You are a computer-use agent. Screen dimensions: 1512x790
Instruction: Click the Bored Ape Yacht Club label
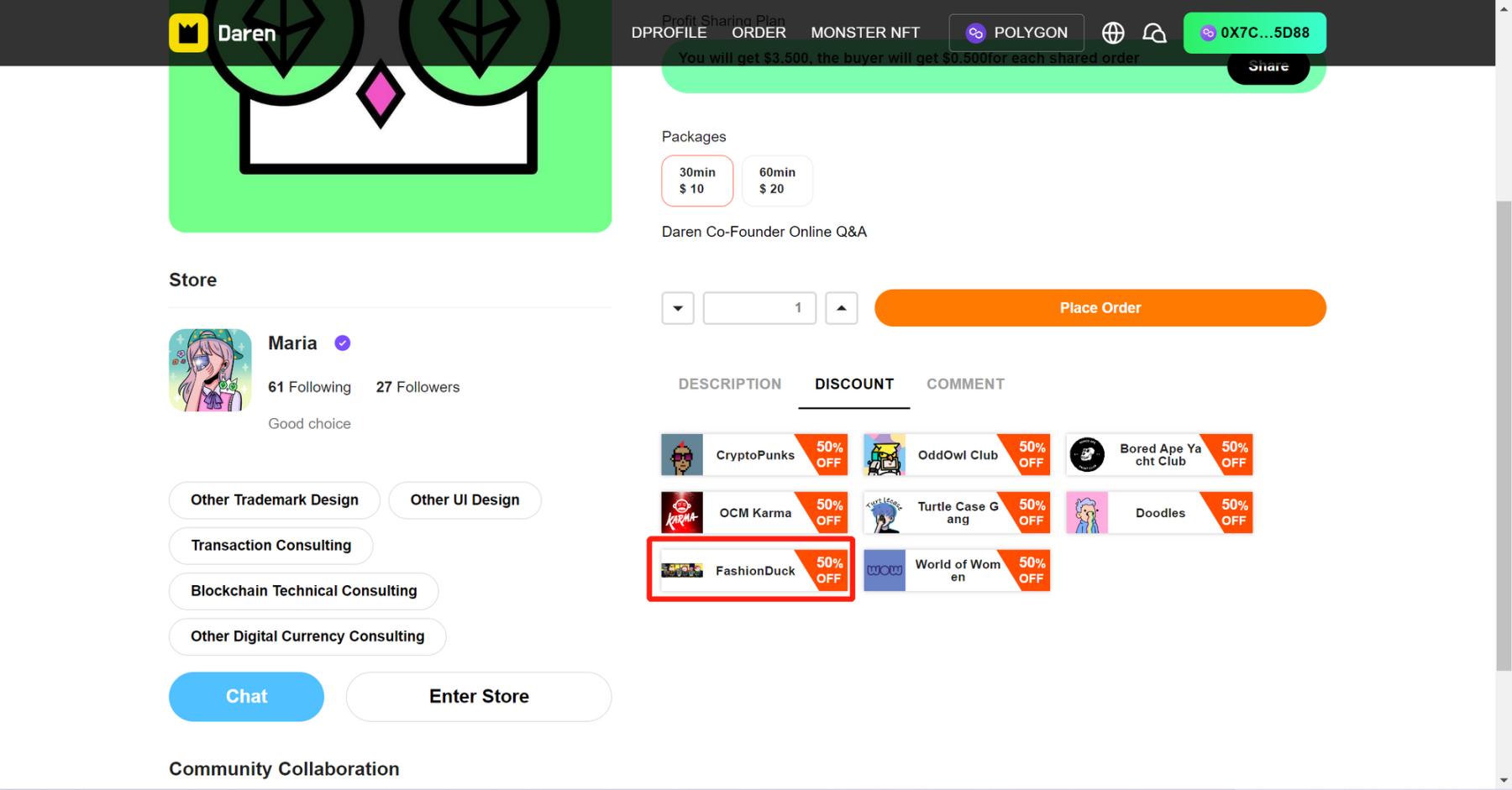[1160, 455]
